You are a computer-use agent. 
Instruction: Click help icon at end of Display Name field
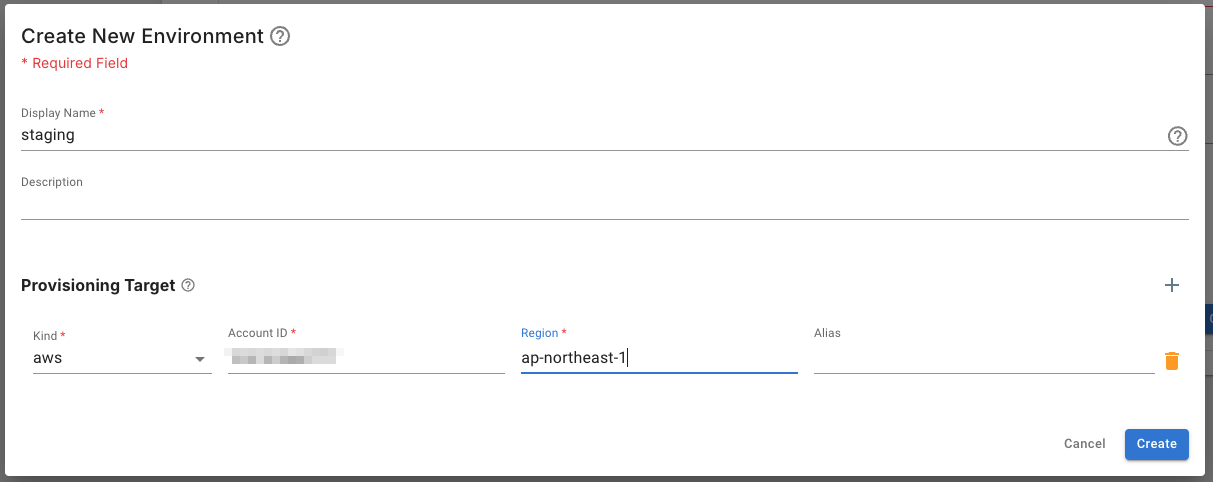pyautogui.click(x=1177, y=136)
